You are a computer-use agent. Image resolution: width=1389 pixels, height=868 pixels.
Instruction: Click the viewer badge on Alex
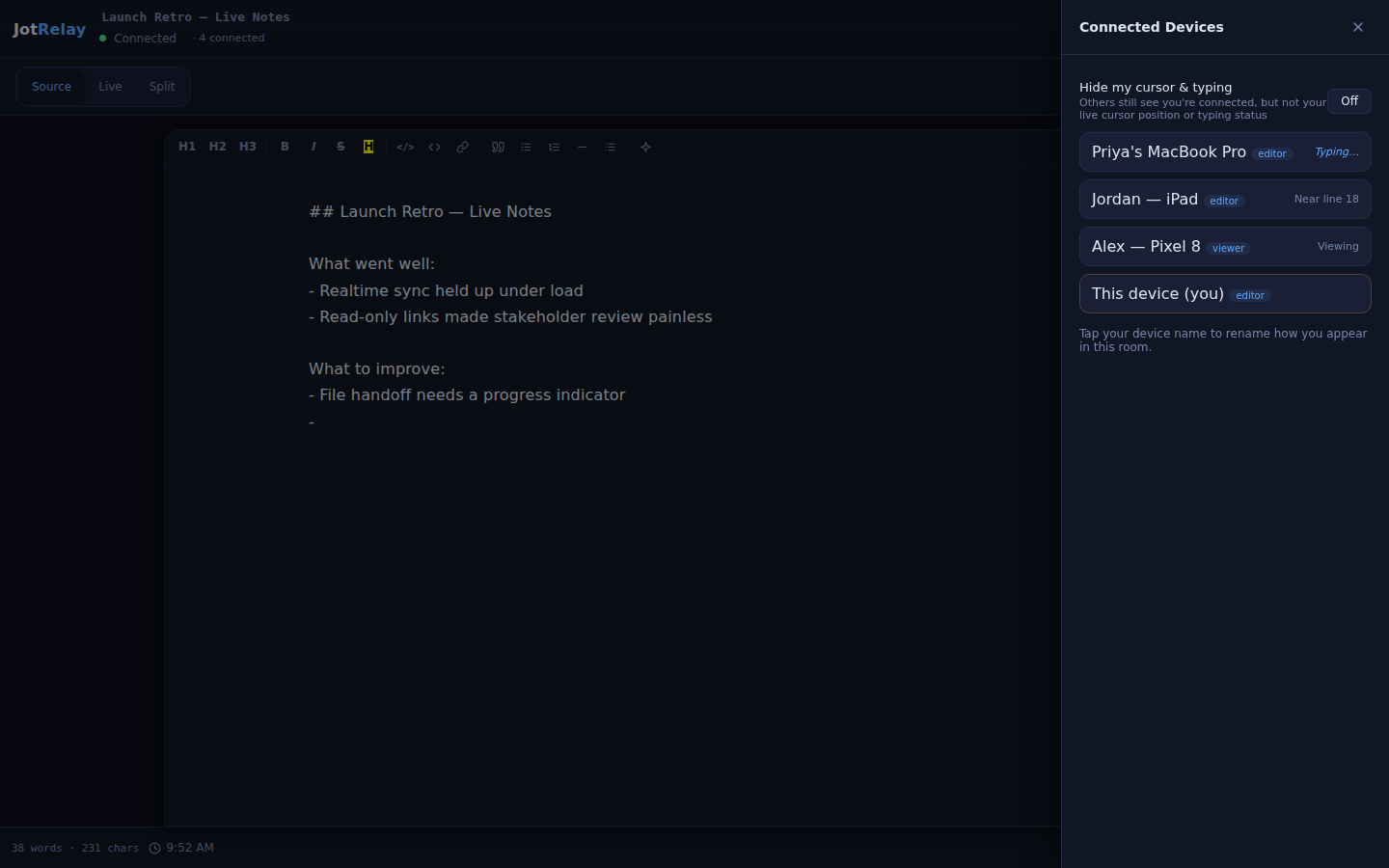pos(1228,248)
